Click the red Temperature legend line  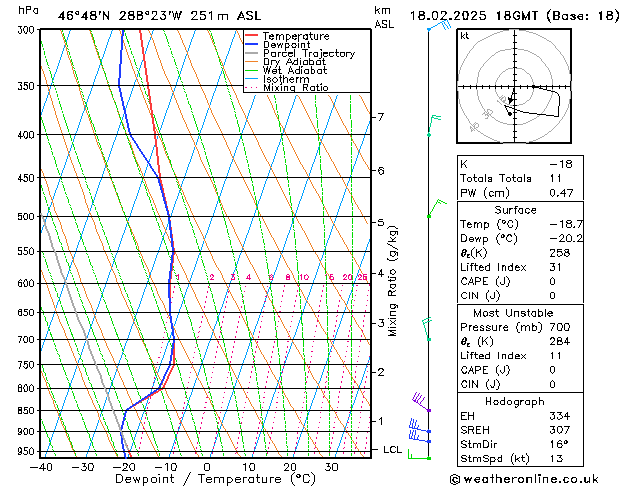click(x=251, y=36)
